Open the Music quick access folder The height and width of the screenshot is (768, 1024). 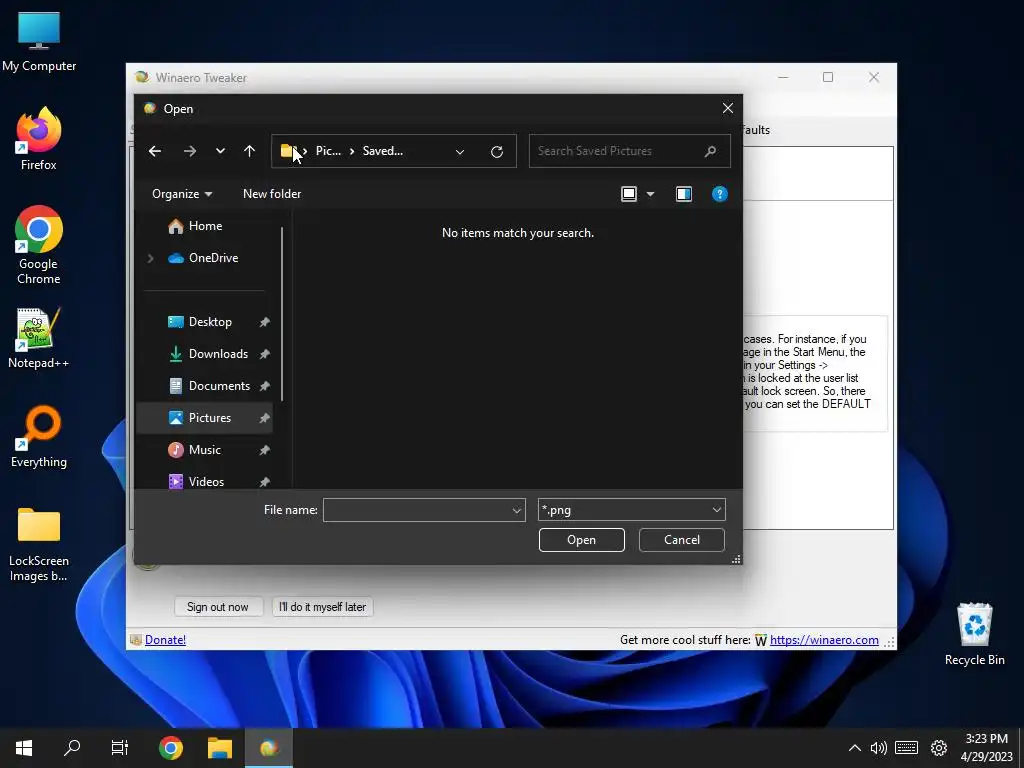pos(204,450)
